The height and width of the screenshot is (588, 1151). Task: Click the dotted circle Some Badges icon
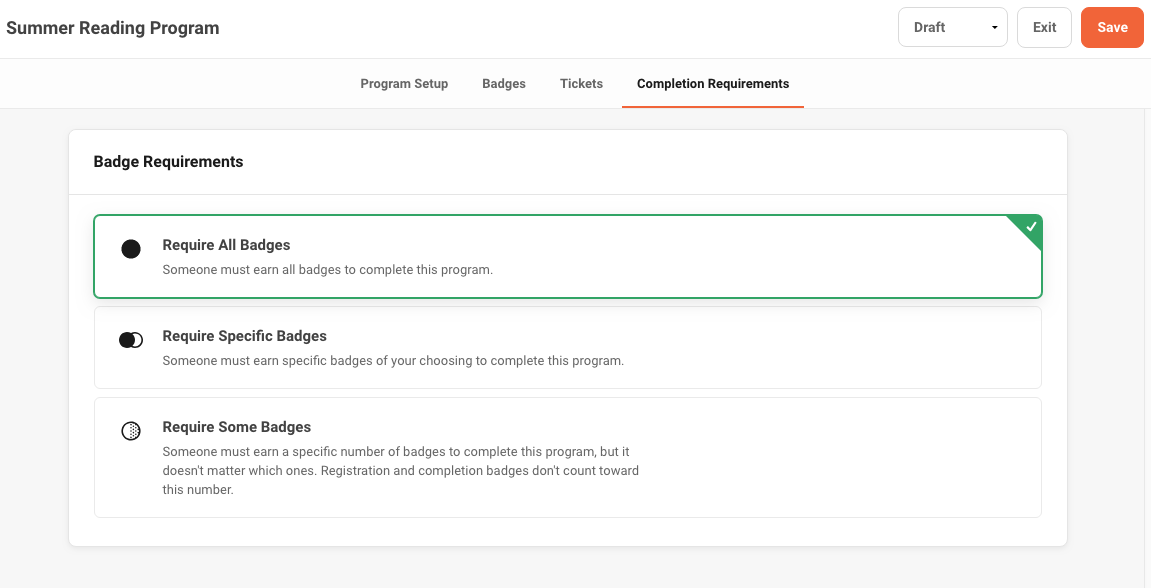[x=131, y=431]
